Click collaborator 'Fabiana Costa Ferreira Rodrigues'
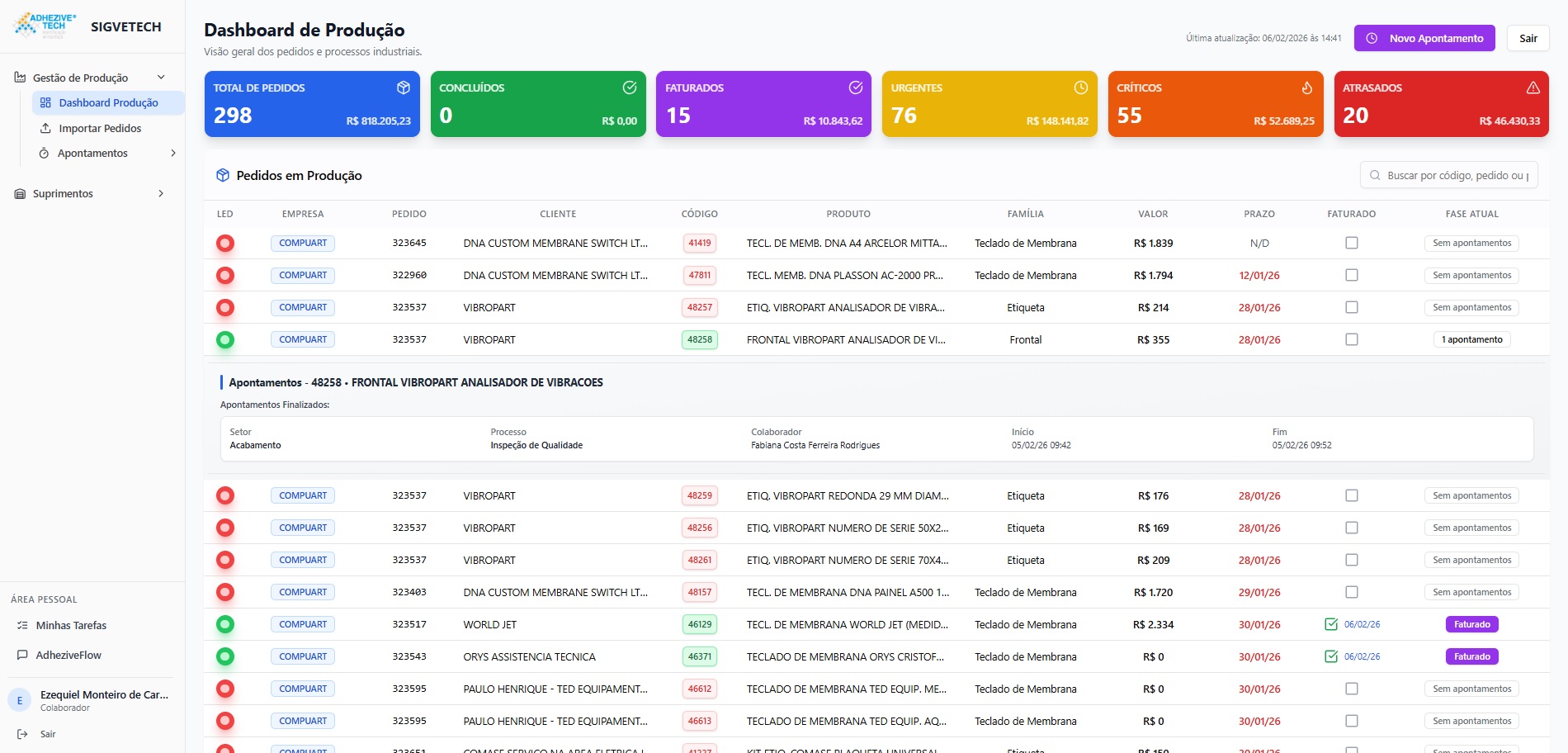The image size is (1568, 753). point(815,445)
